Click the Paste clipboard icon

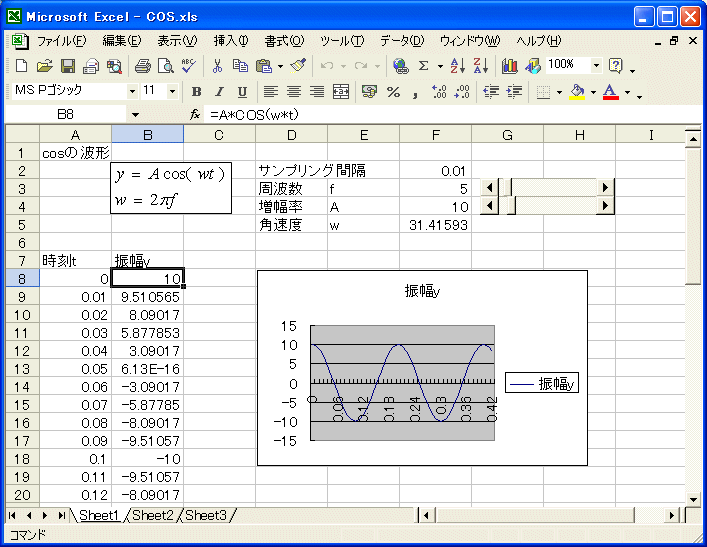(264, 66)
